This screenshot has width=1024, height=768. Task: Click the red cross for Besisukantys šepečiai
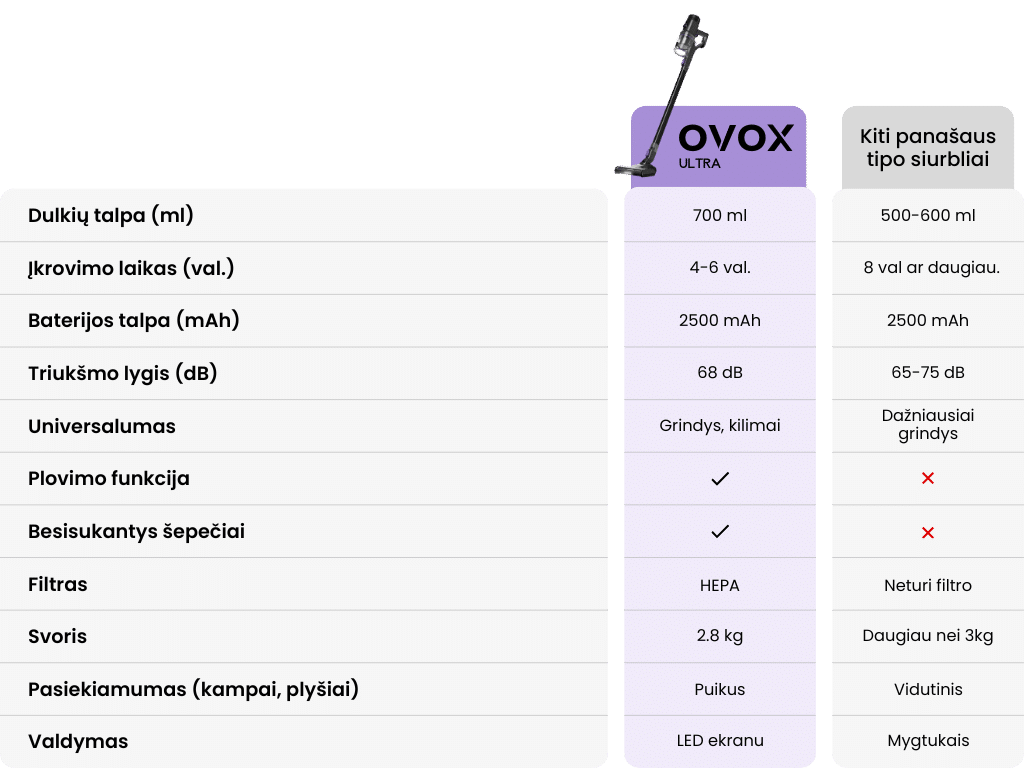[927, 532]
